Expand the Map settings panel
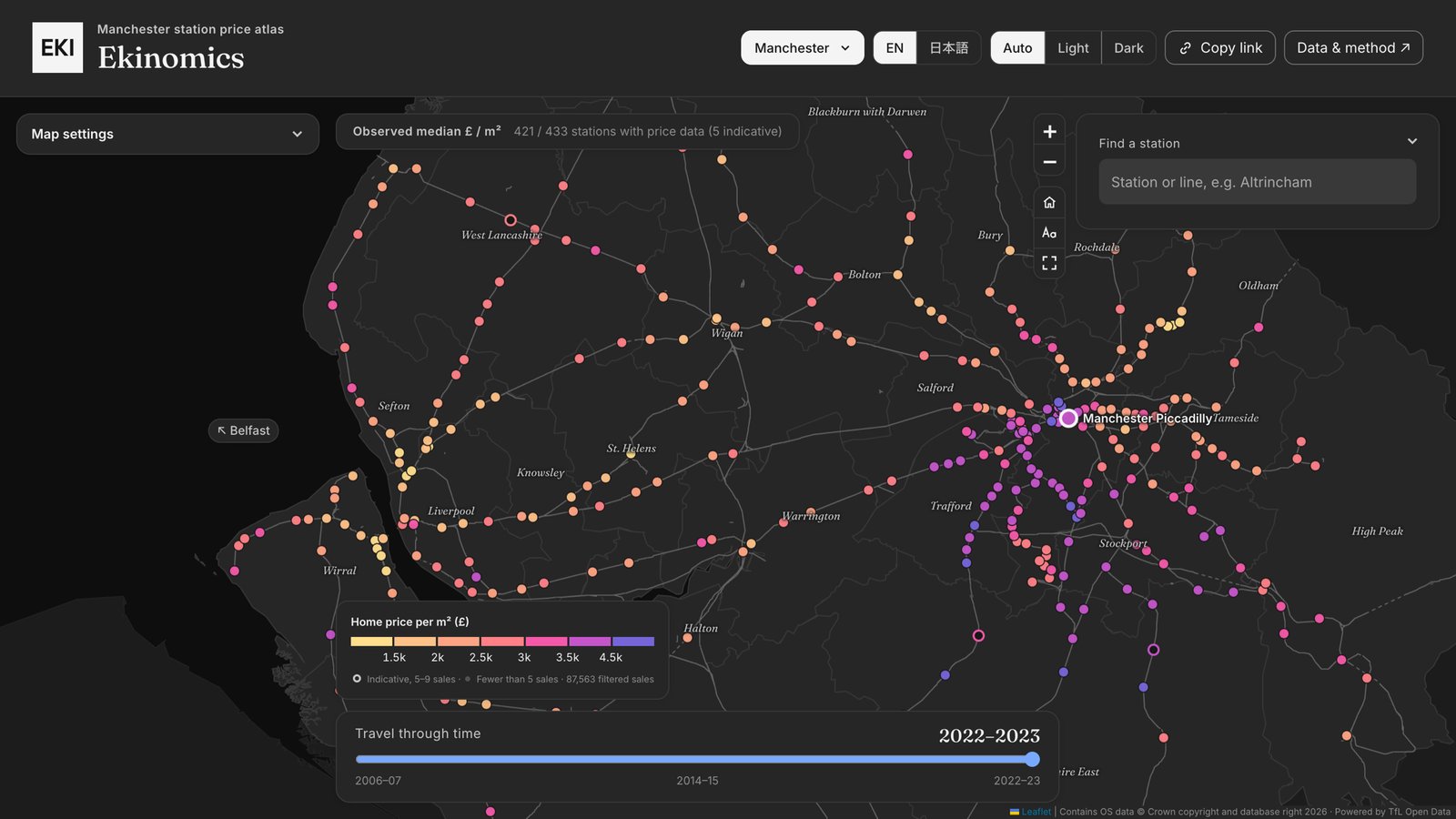1456x819 pixels. coord(167,134)
